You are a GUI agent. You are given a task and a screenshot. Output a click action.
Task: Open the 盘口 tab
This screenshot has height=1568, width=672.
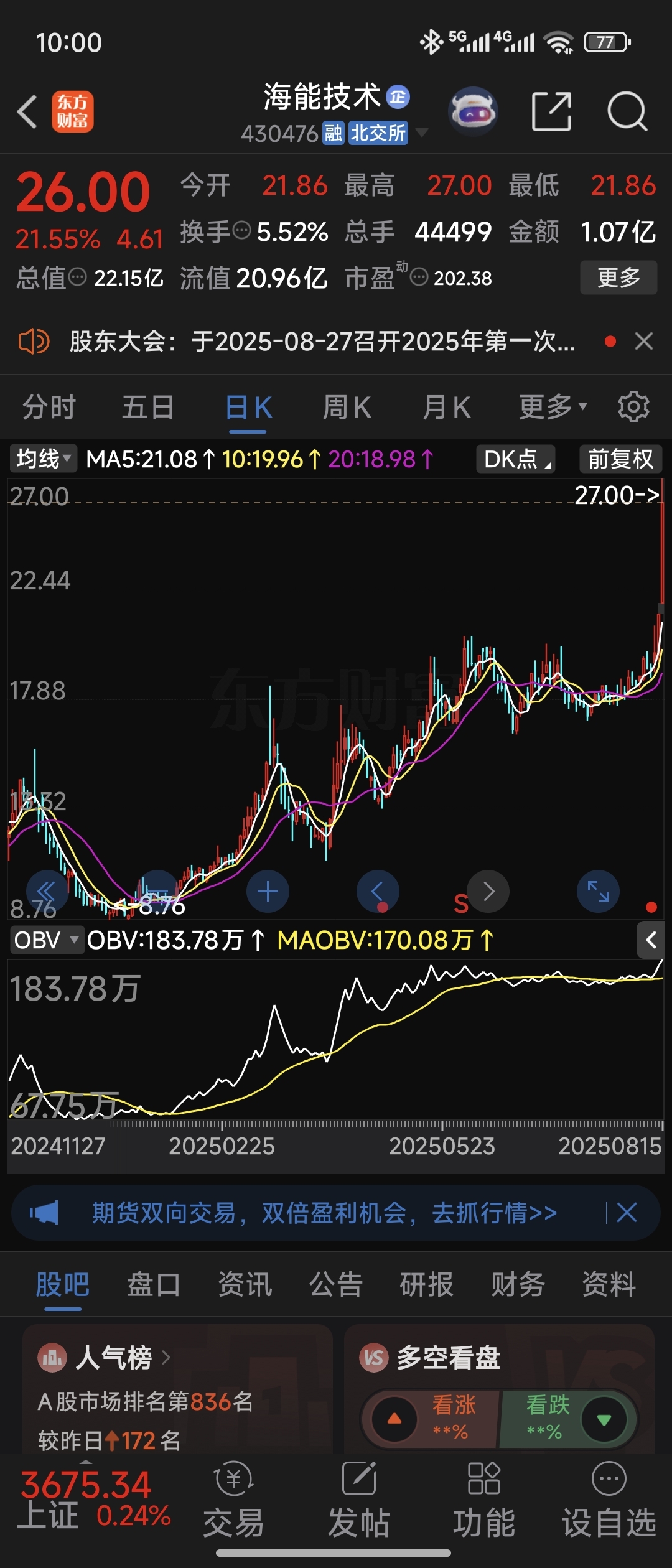click(x=154, y=1284)
